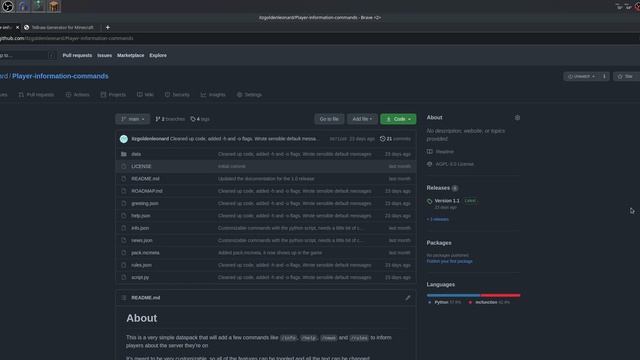Click the commit author avatar
Screen dimensions: 640x360
(x=124, y=139)
